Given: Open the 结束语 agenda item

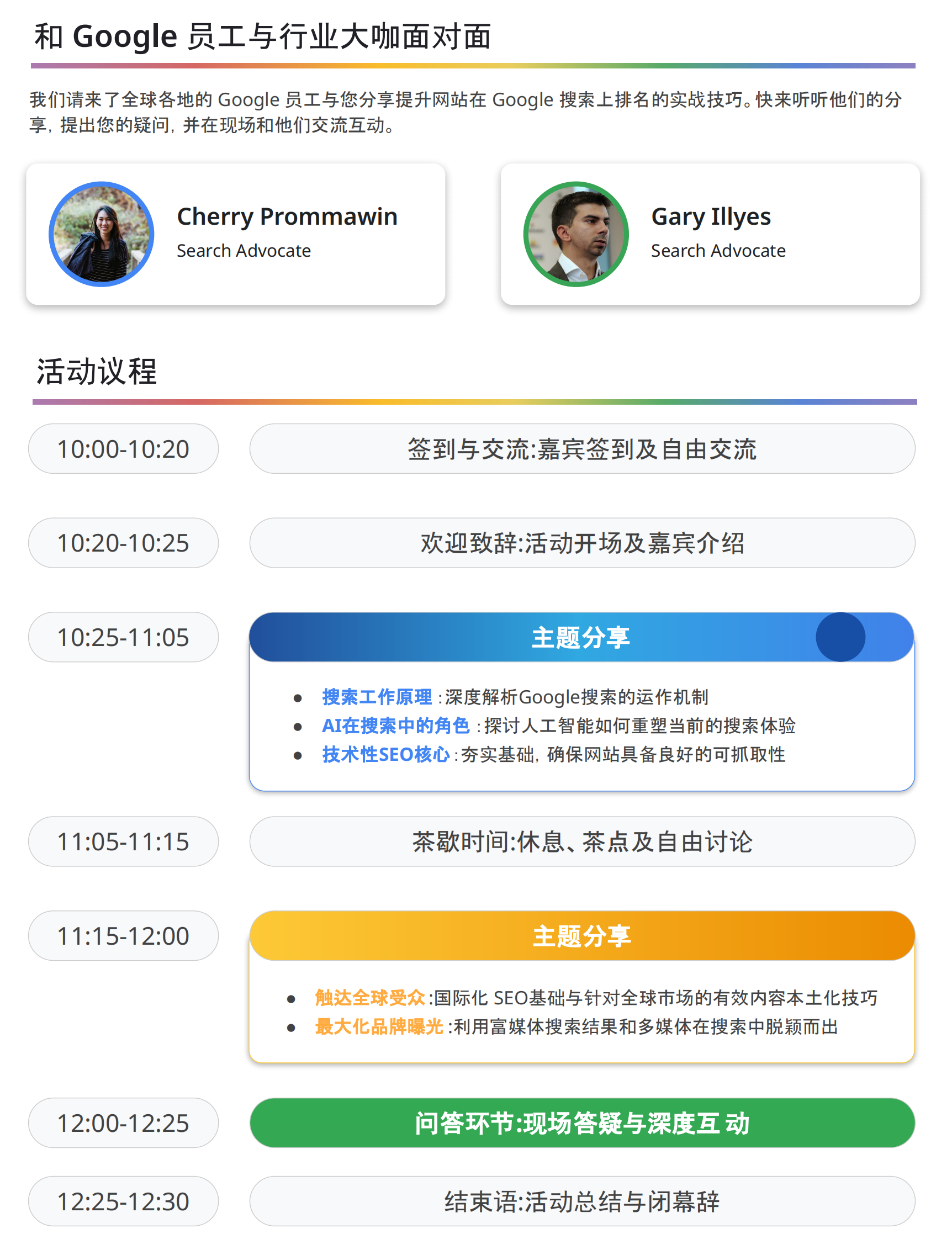Looking at the screenshot, I should point(582,1201).
